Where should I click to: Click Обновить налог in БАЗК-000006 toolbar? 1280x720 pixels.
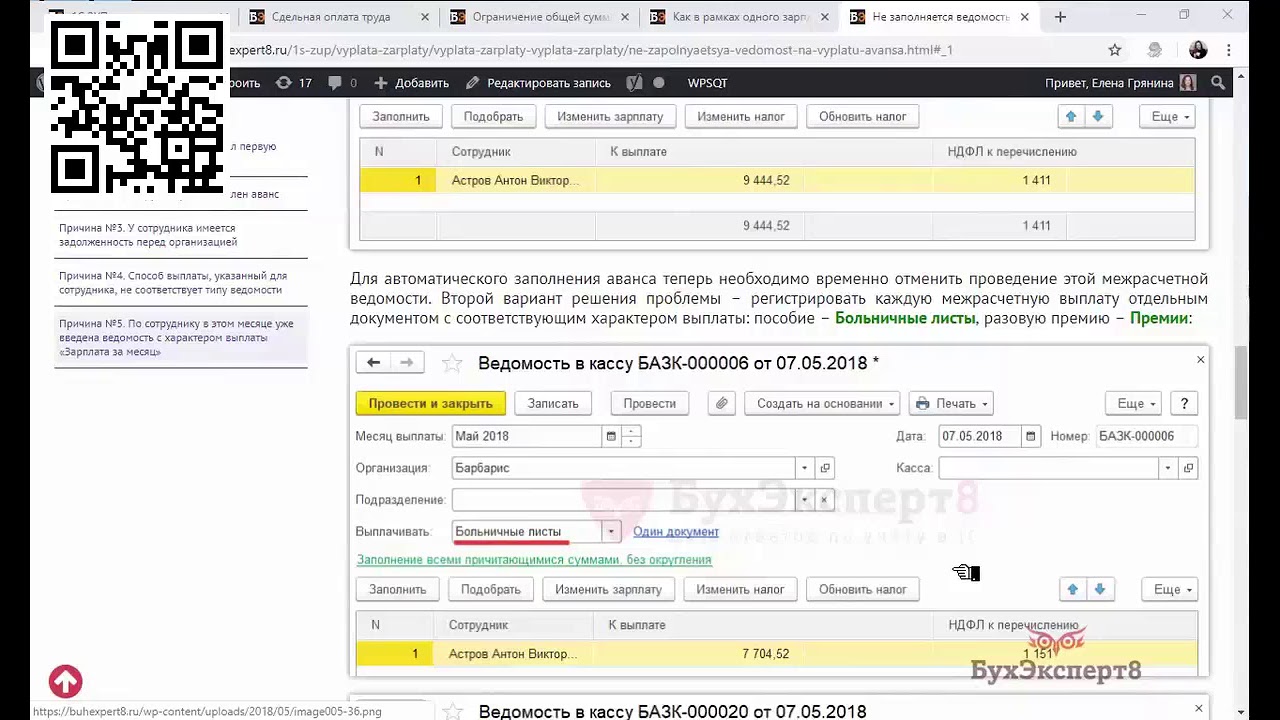coord(863,589)
